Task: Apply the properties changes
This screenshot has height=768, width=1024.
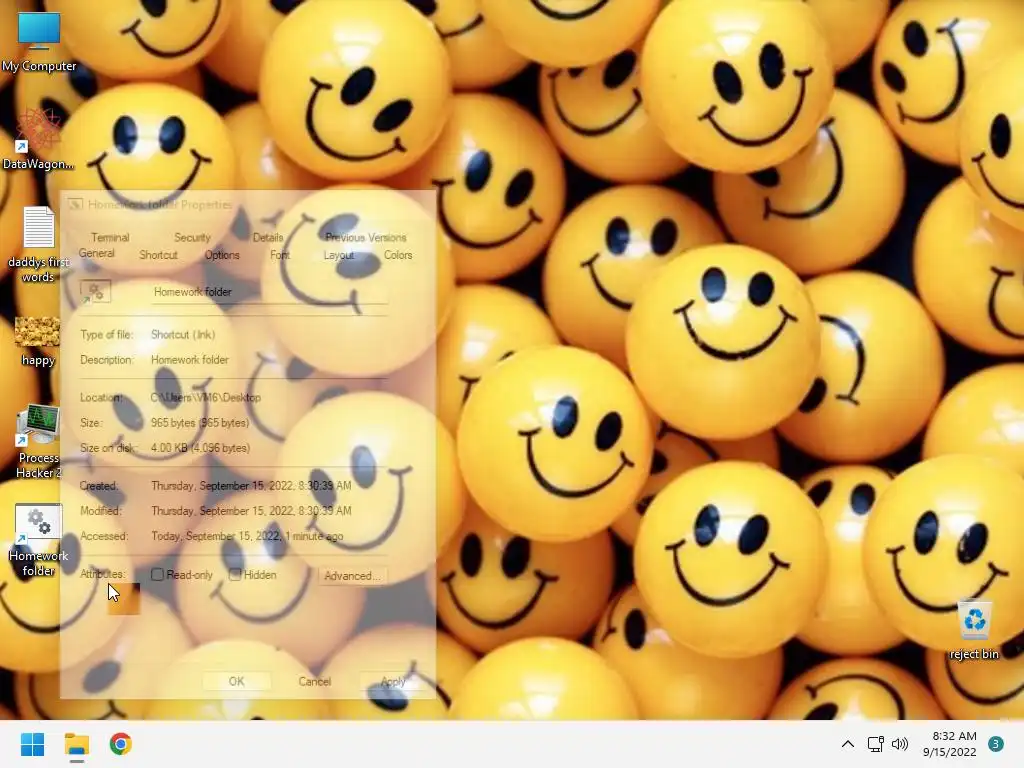Action: coord(393,681)
